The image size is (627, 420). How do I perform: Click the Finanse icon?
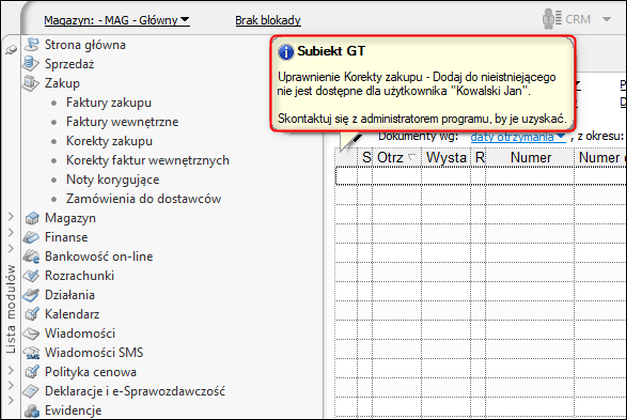31,237
